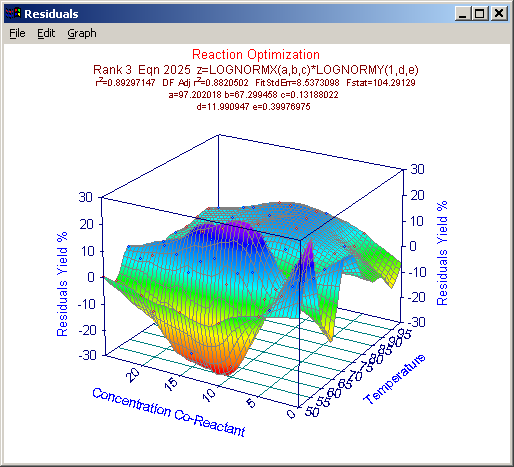Click the left Z-axis tick label 30

(86, 197)
